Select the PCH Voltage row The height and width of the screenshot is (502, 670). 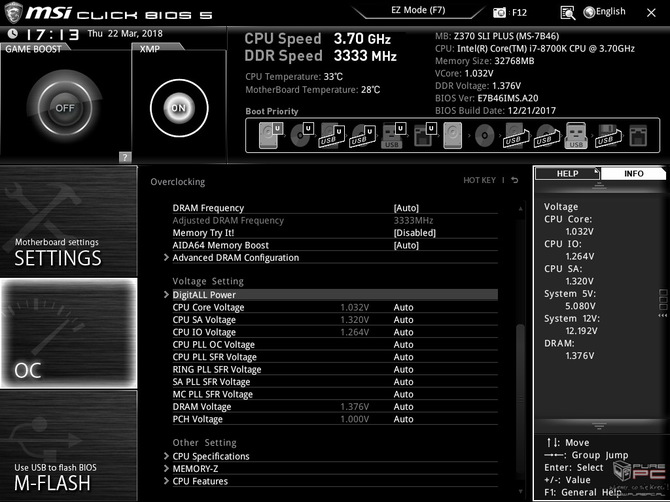tap(335, 419)
